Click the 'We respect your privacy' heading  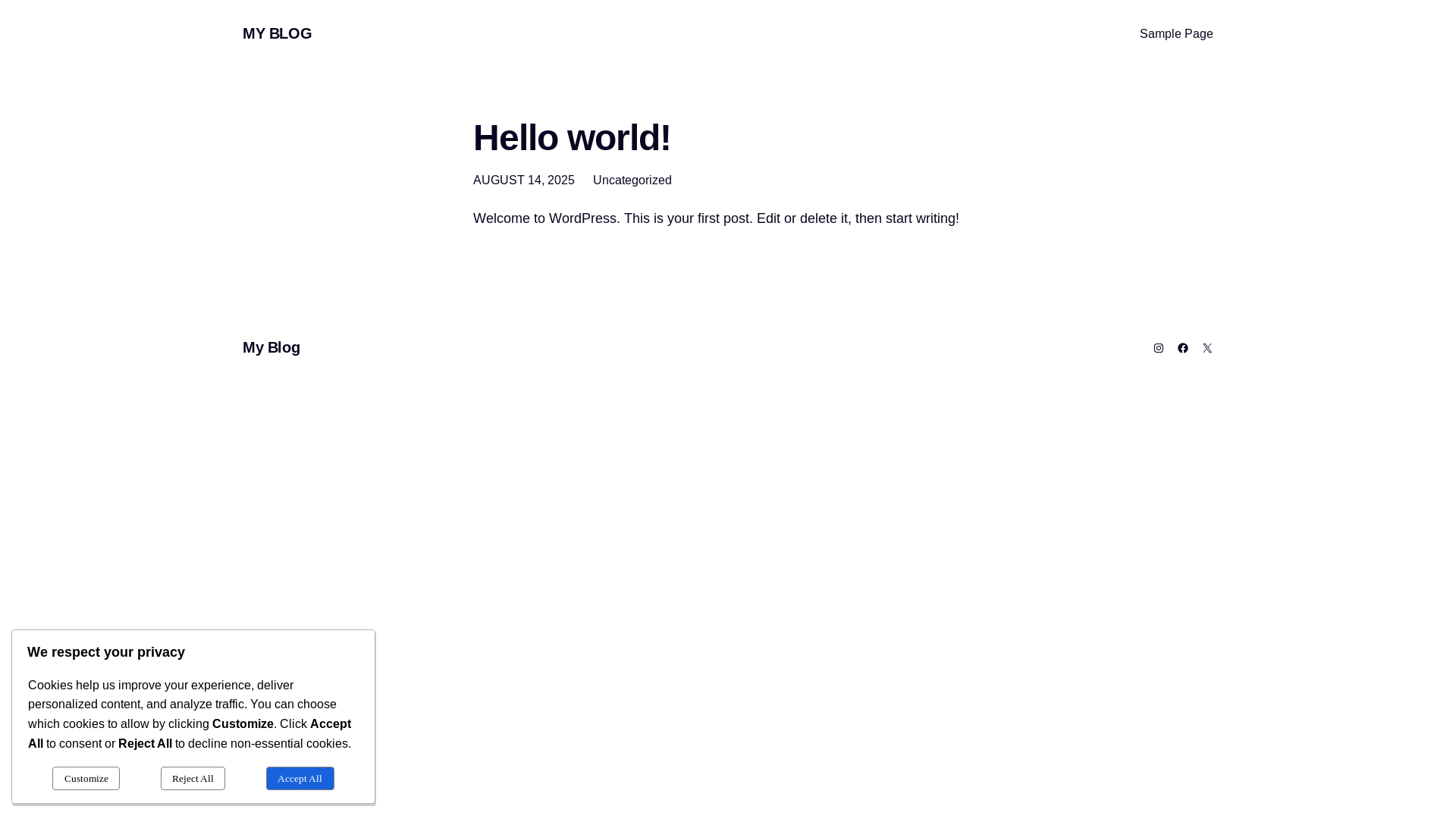[106, 652]
